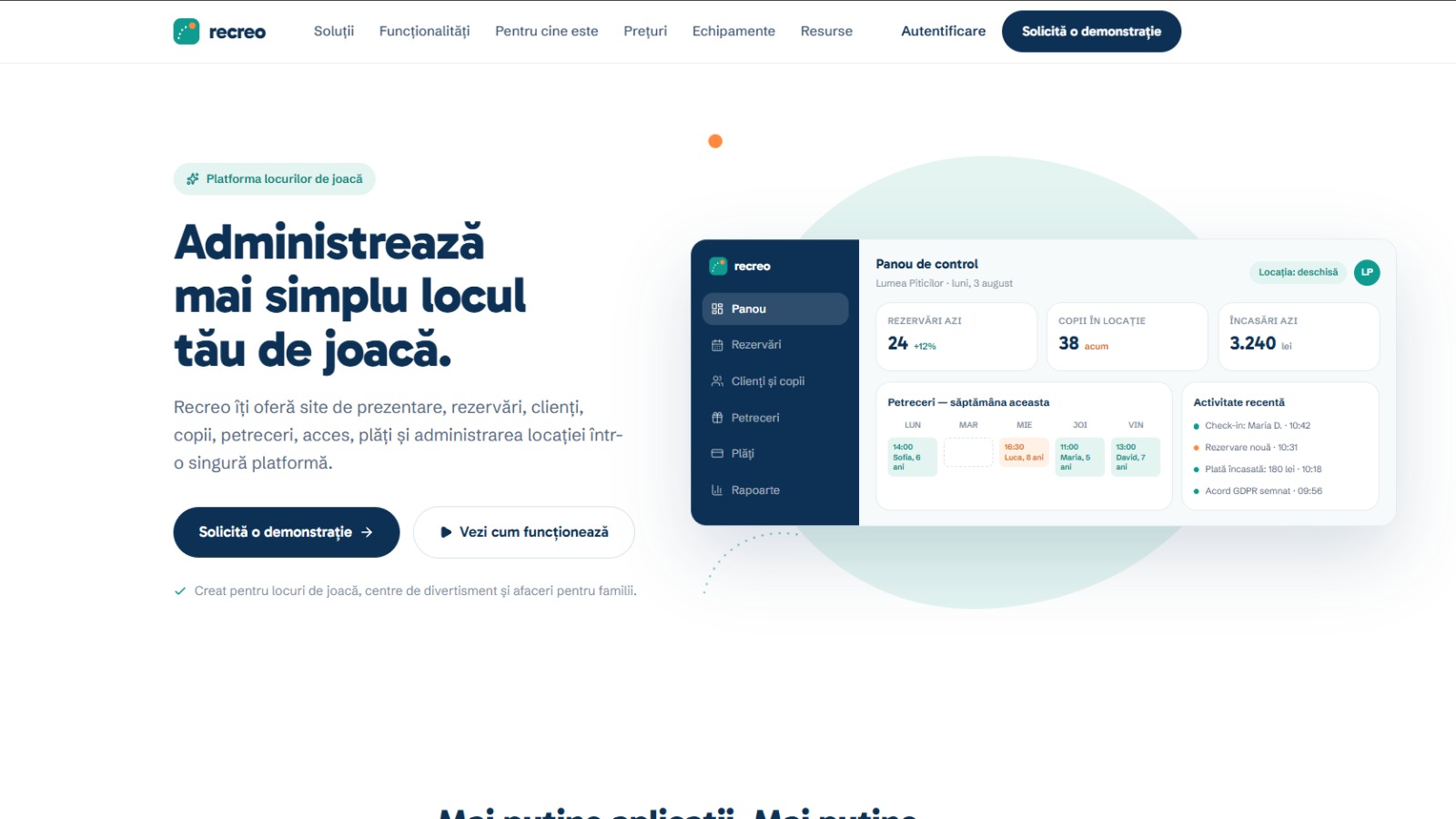This screenshot has width=1456, height=819.
Task: Click the JOI day label
Action: 1080,425
